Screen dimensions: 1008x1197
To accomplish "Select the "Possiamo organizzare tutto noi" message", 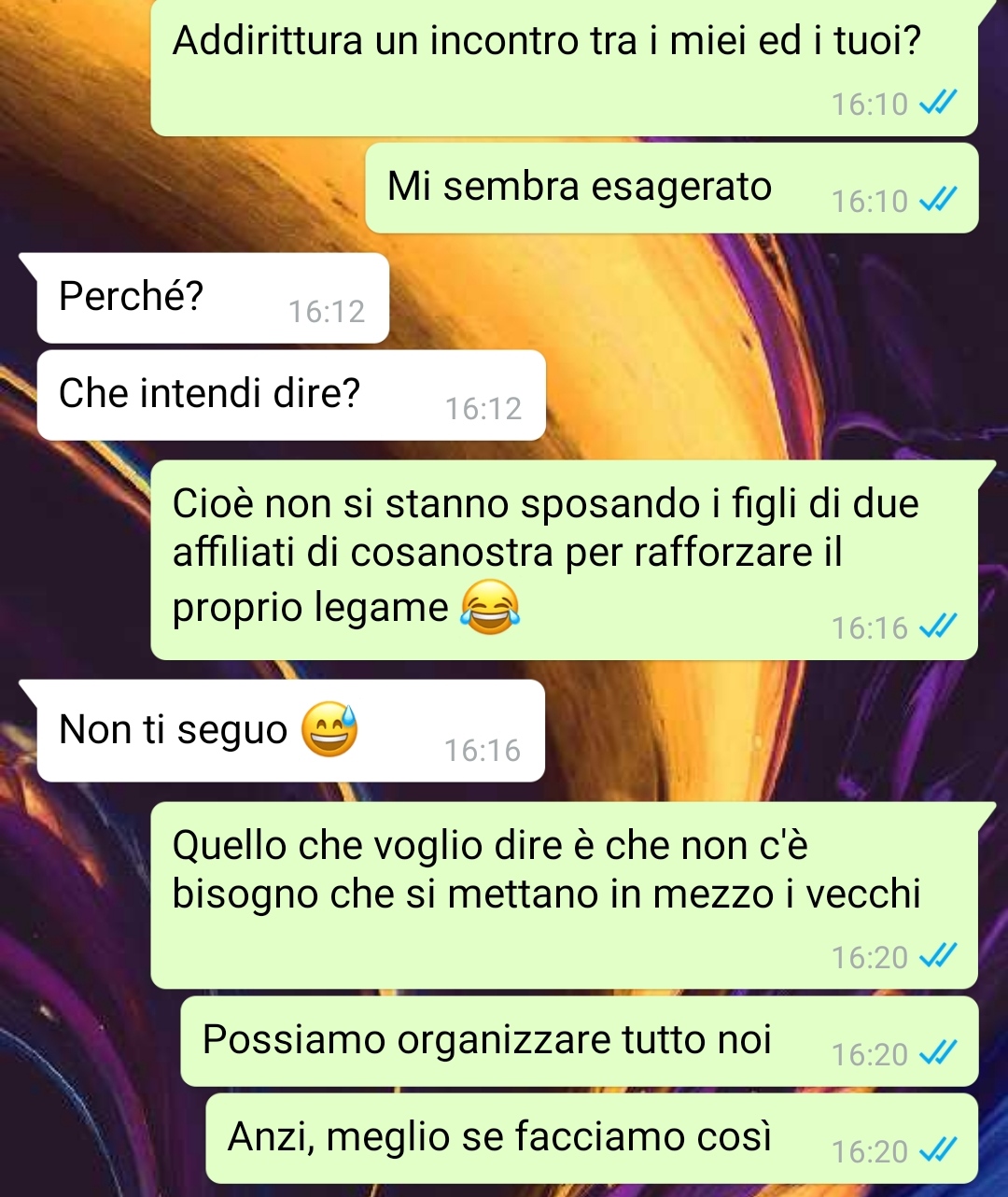I will click(x=580, y=1041).
